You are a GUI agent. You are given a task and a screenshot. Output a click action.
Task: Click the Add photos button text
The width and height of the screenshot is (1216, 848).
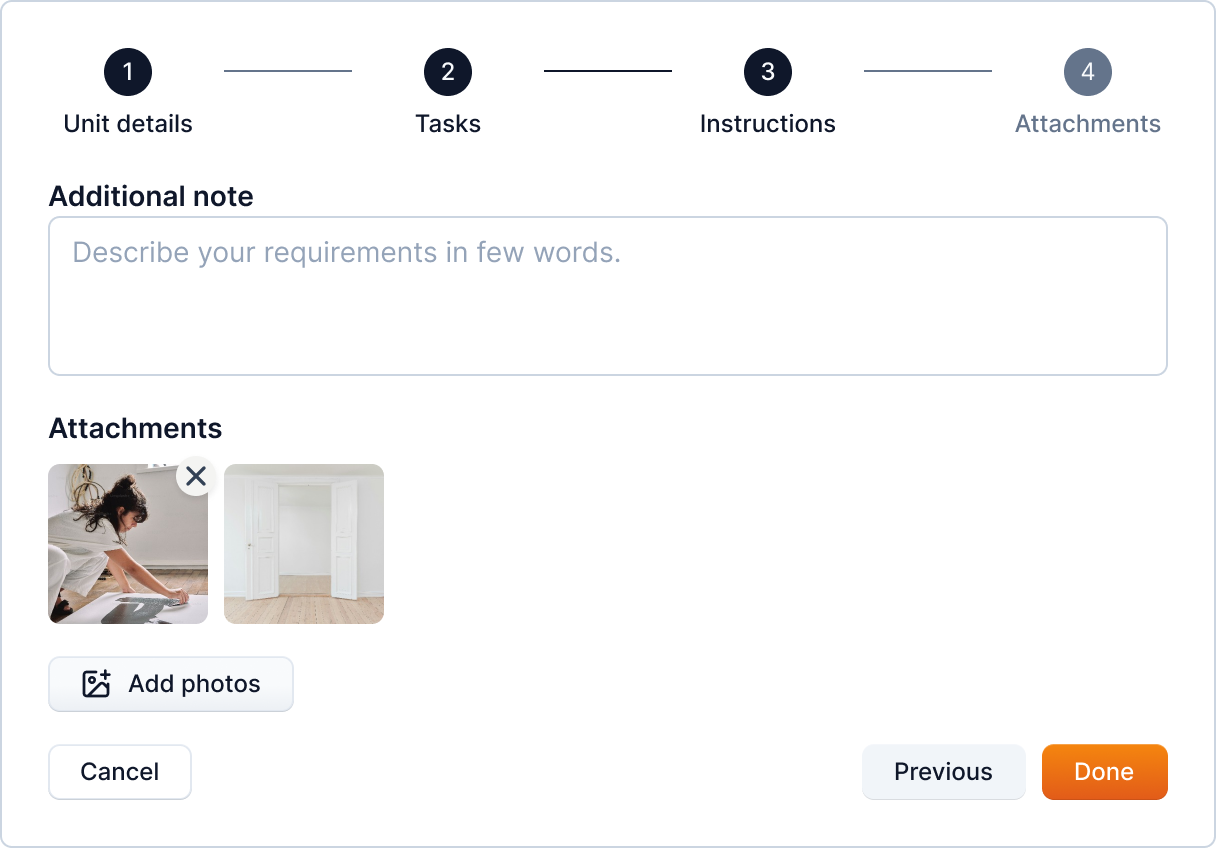(x=194, y=684)
